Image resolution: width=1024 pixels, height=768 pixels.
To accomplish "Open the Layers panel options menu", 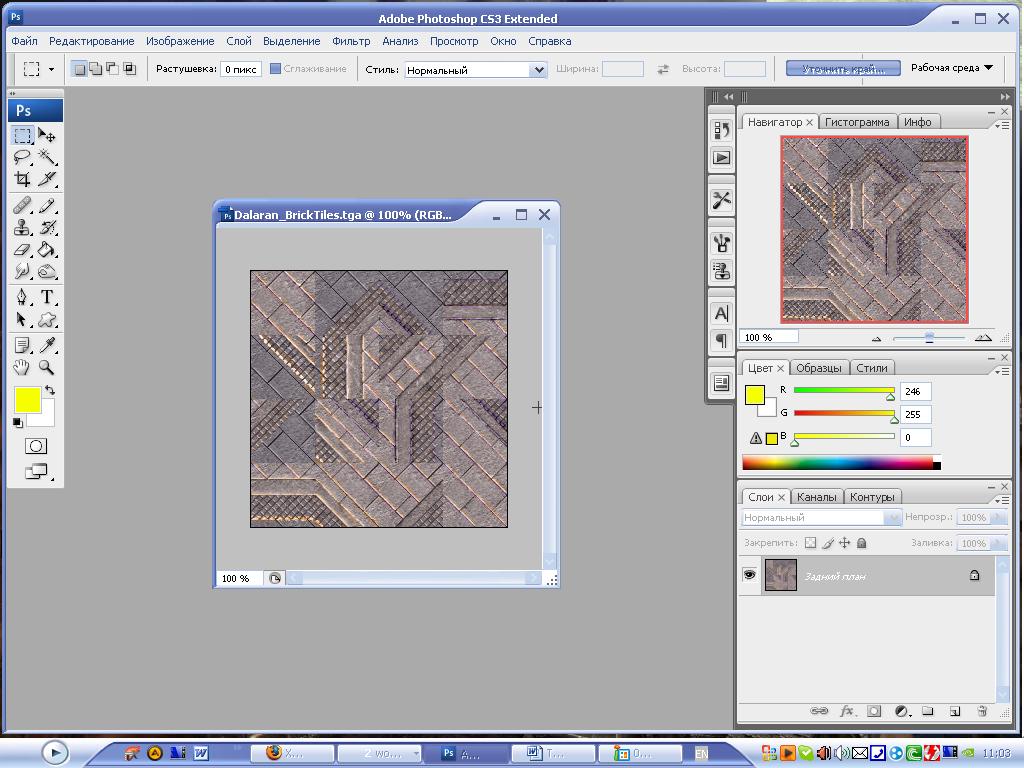I will tap(1003, 499).
